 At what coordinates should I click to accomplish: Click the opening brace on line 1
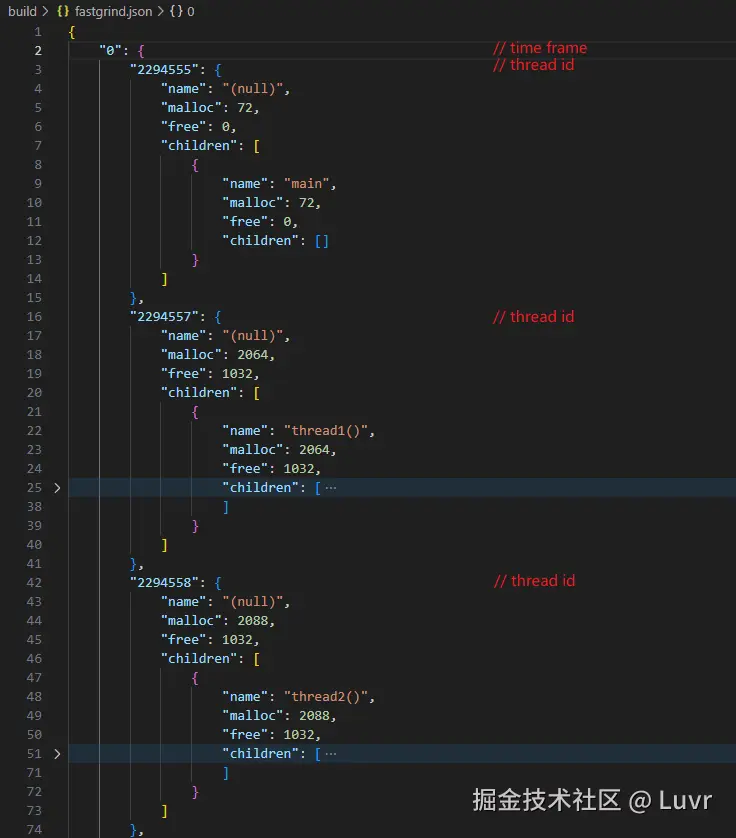(x=72, y=32)
